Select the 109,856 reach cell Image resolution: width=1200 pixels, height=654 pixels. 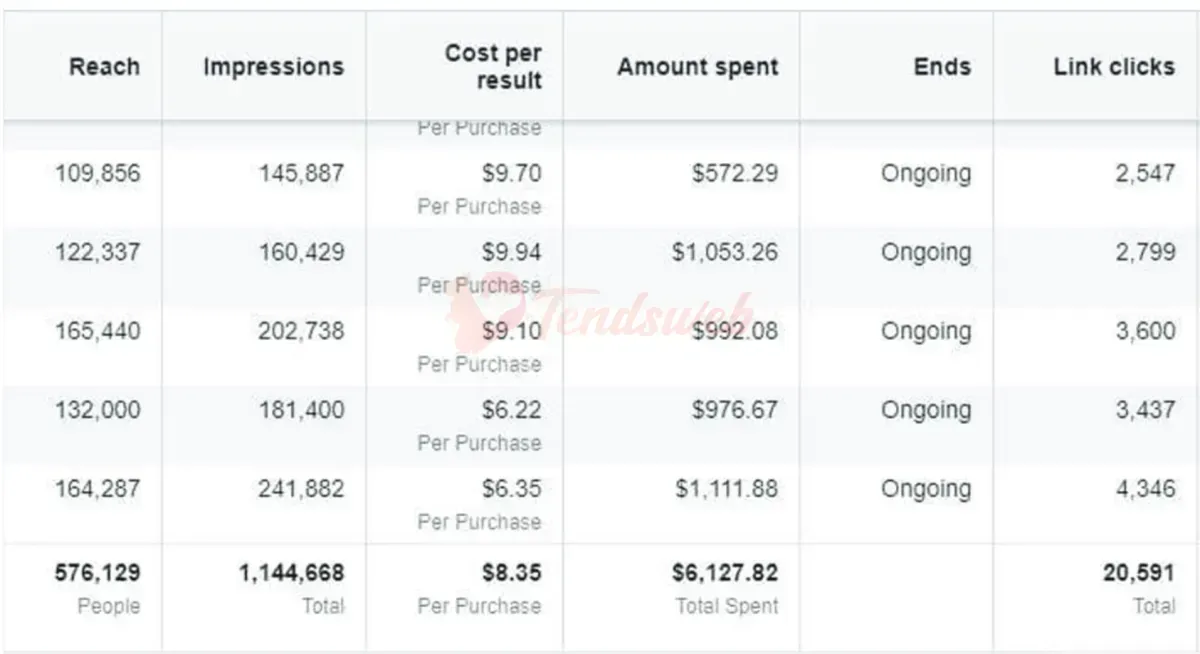98,173
